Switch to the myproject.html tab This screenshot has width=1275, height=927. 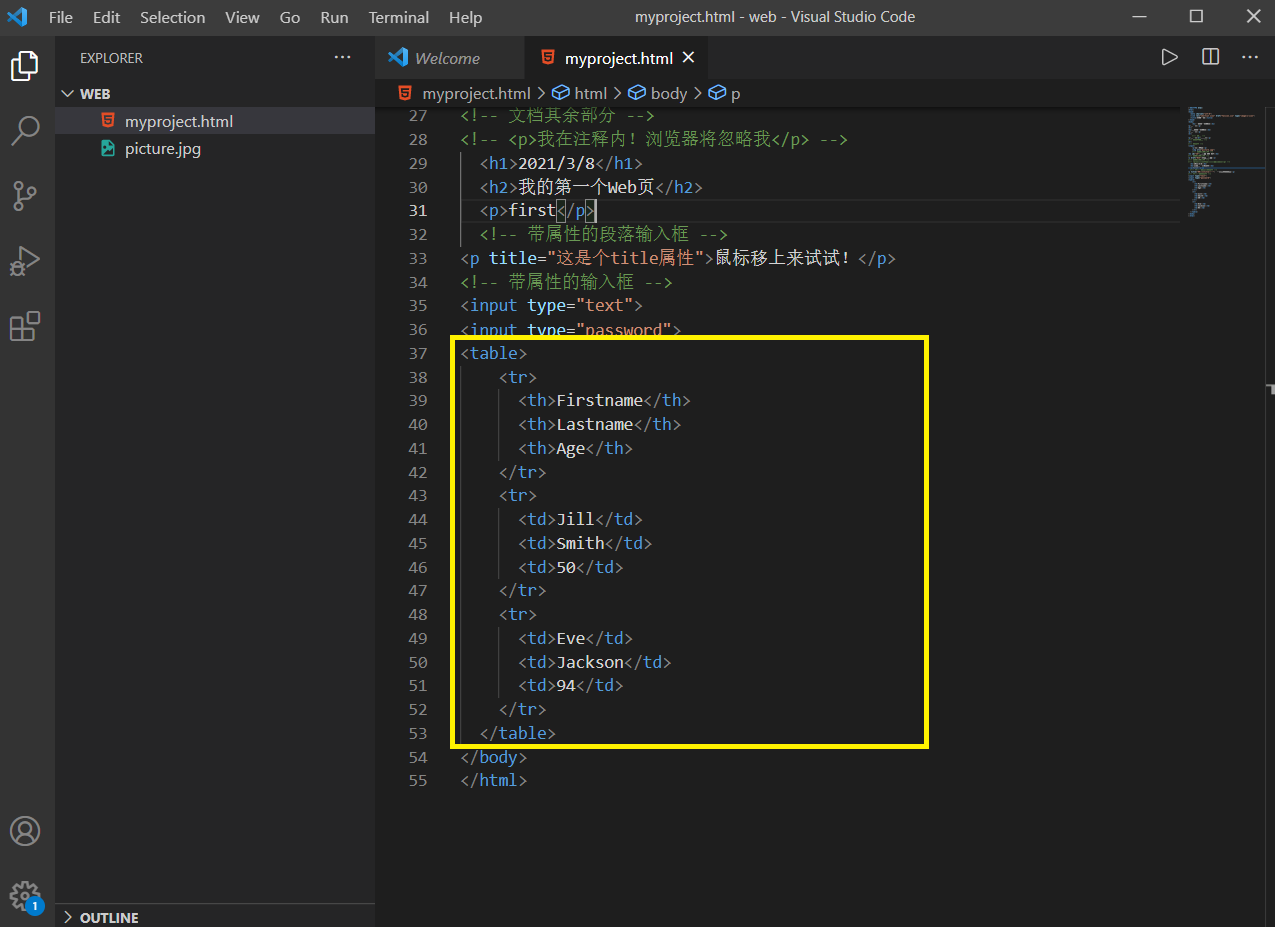pyautogui.click(x=614, y=58)
